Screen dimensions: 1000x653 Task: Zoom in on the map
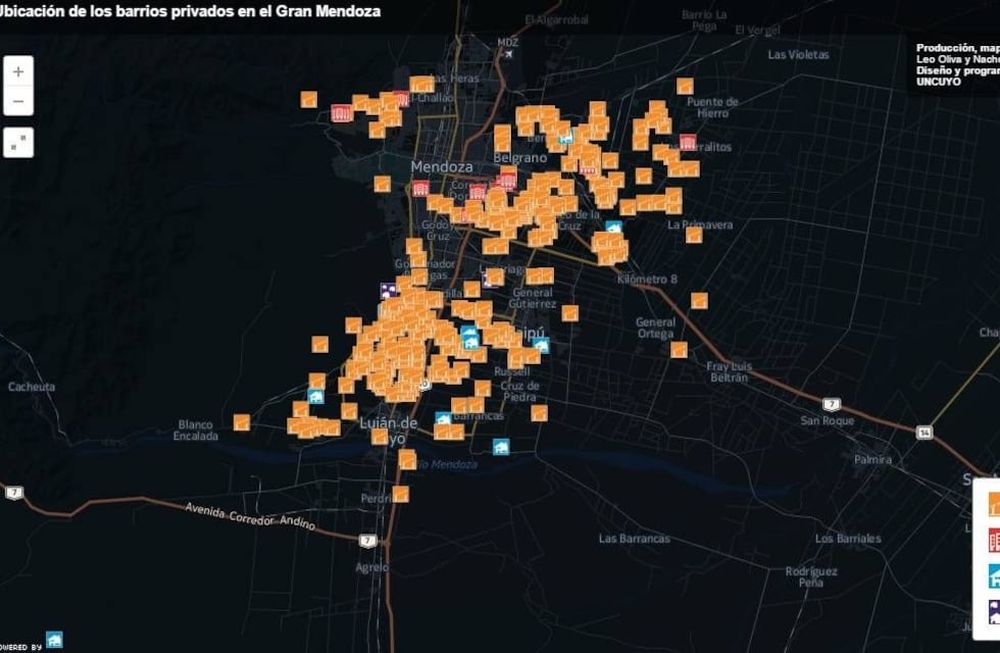pos(16,72)
